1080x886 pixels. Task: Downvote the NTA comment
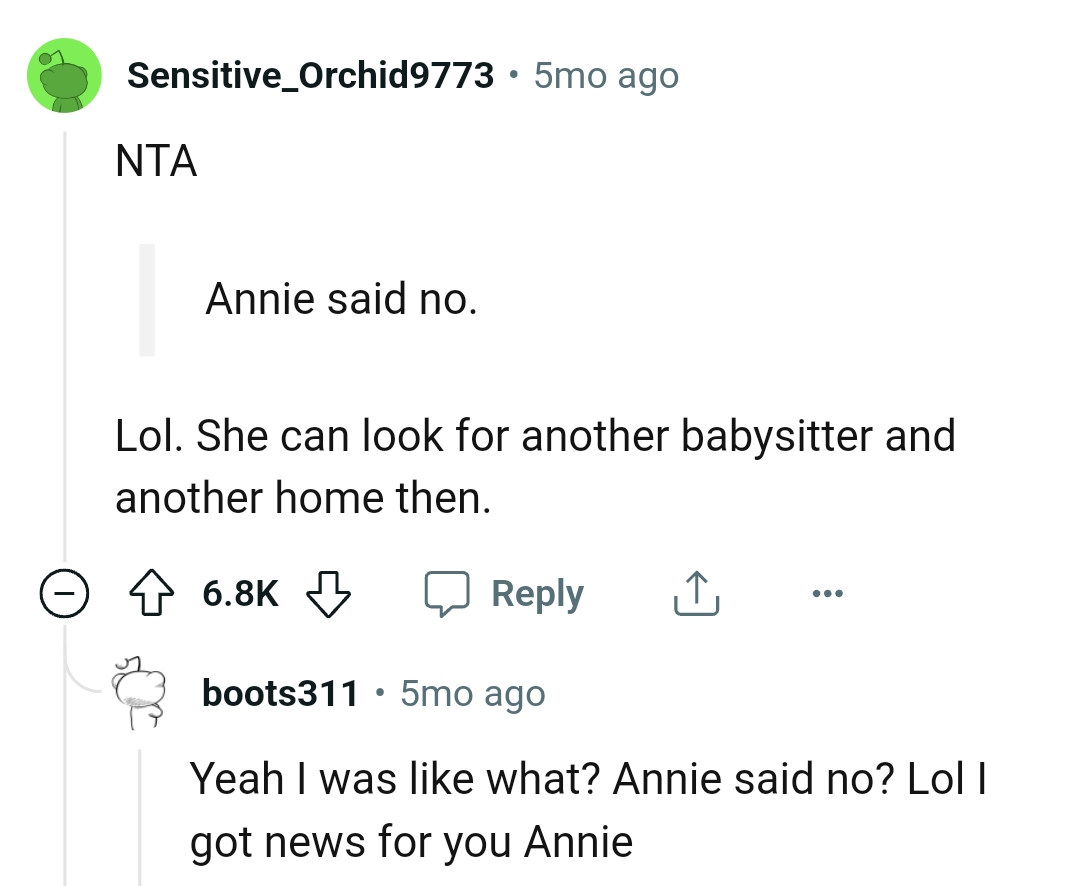[x=330, y=592]
